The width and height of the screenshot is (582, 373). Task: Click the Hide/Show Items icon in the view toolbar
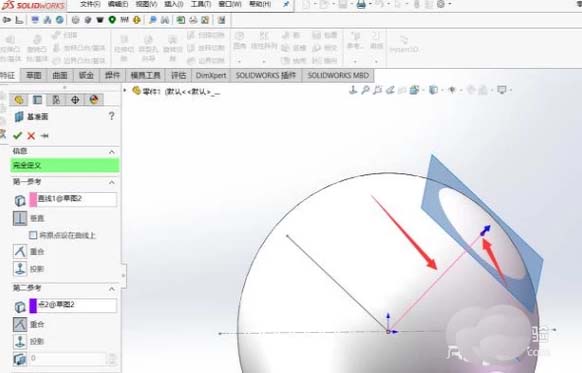452,90
